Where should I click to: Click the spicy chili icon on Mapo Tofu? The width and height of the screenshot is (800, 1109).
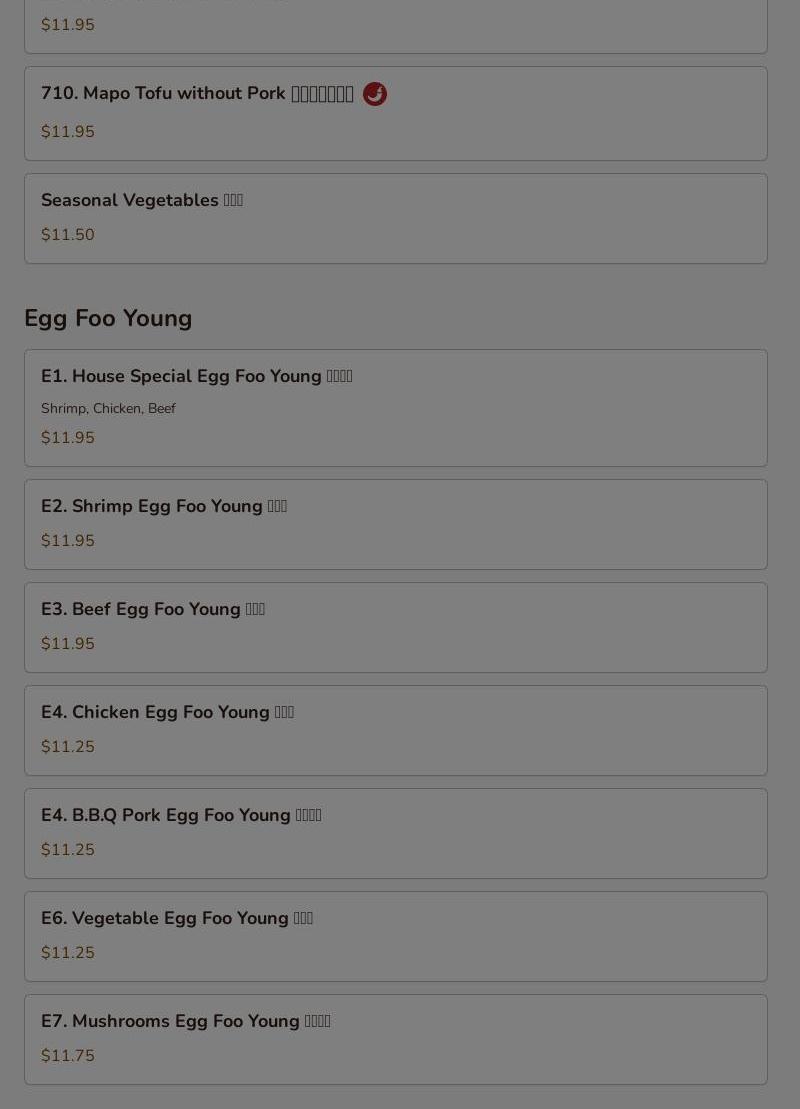pos(375,93)
